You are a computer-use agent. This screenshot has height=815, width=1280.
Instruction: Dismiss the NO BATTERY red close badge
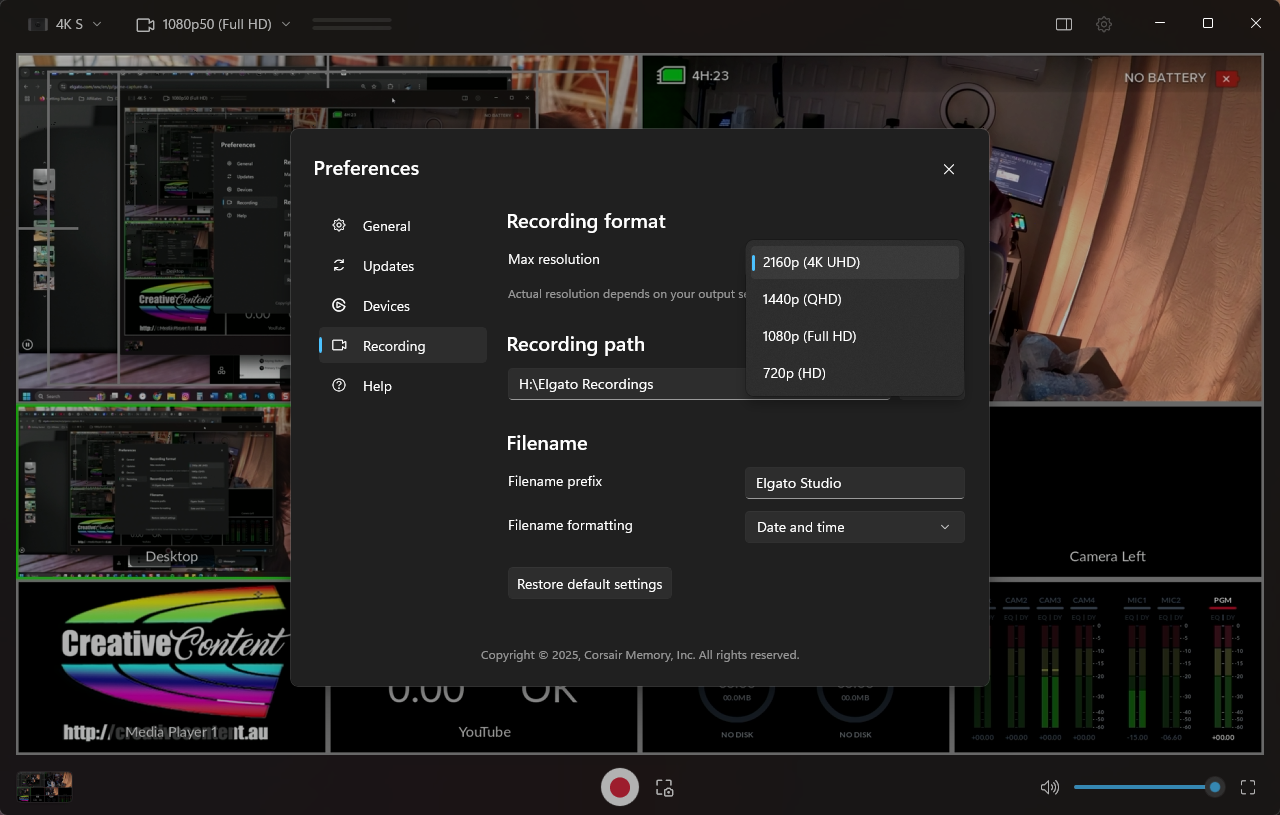pos(1227,78)
